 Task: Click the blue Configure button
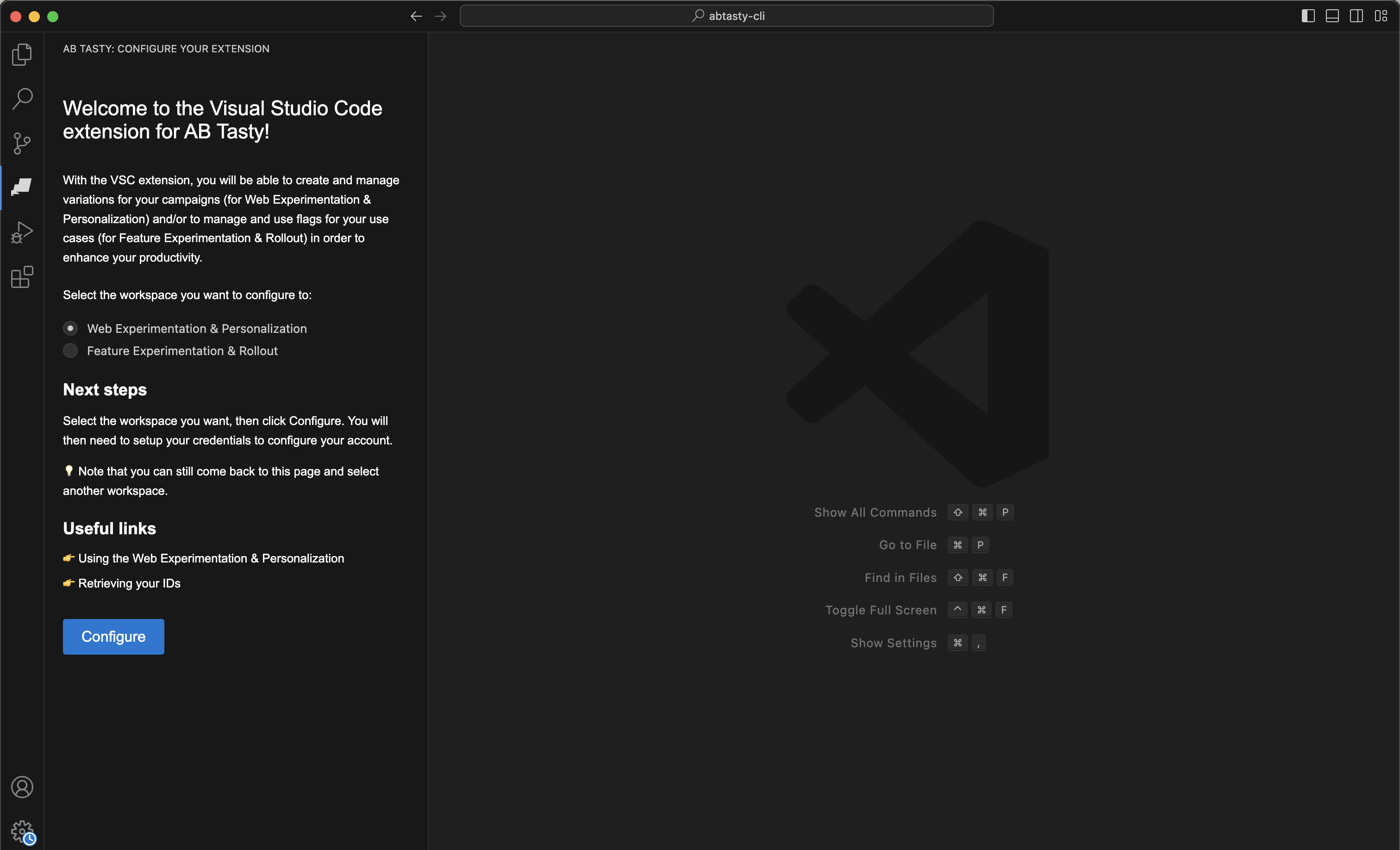point(113,637)
